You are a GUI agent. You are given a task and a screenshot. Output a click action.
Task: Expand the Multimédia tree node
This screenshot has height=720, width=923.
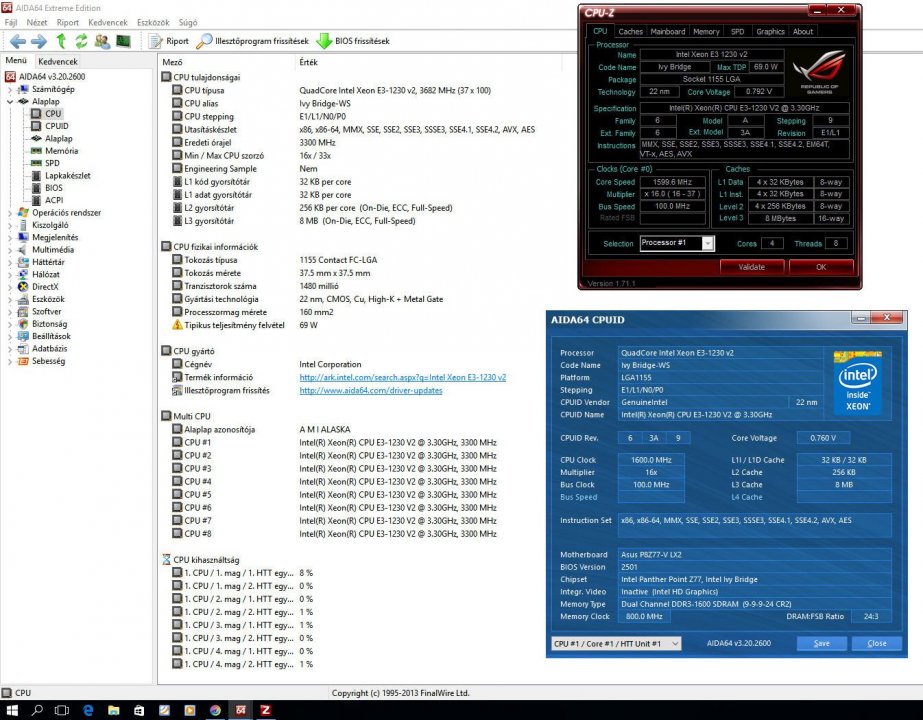point(10,250)
